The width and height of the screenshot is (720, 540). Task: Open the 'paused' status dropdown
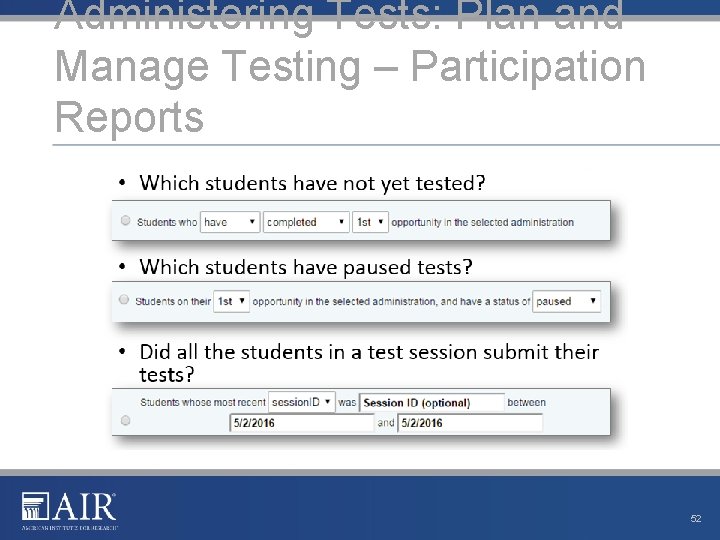[x=567, y=301]
